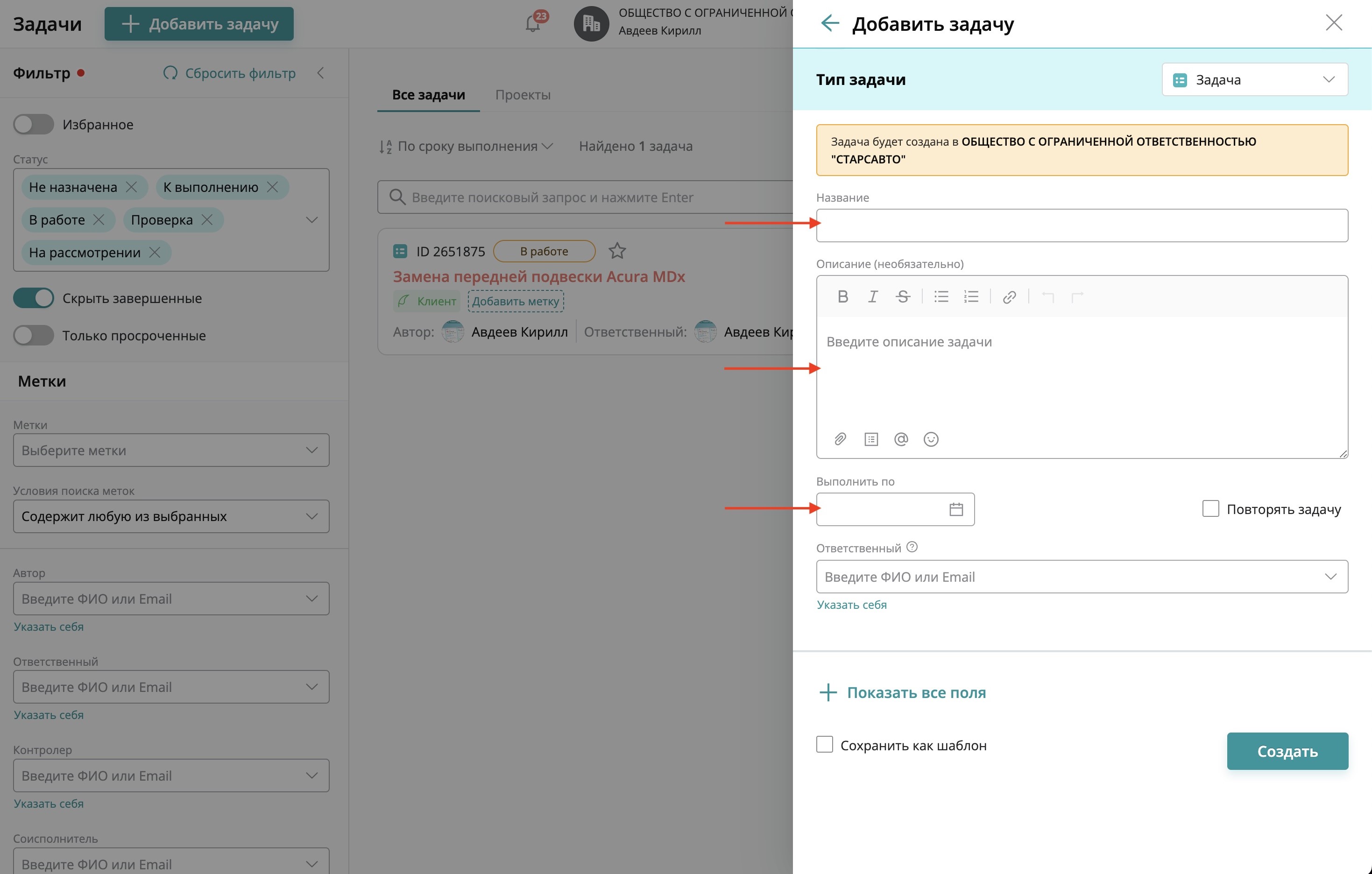
Task: Click Показать все поля link
Action: [x=916, y=692]
